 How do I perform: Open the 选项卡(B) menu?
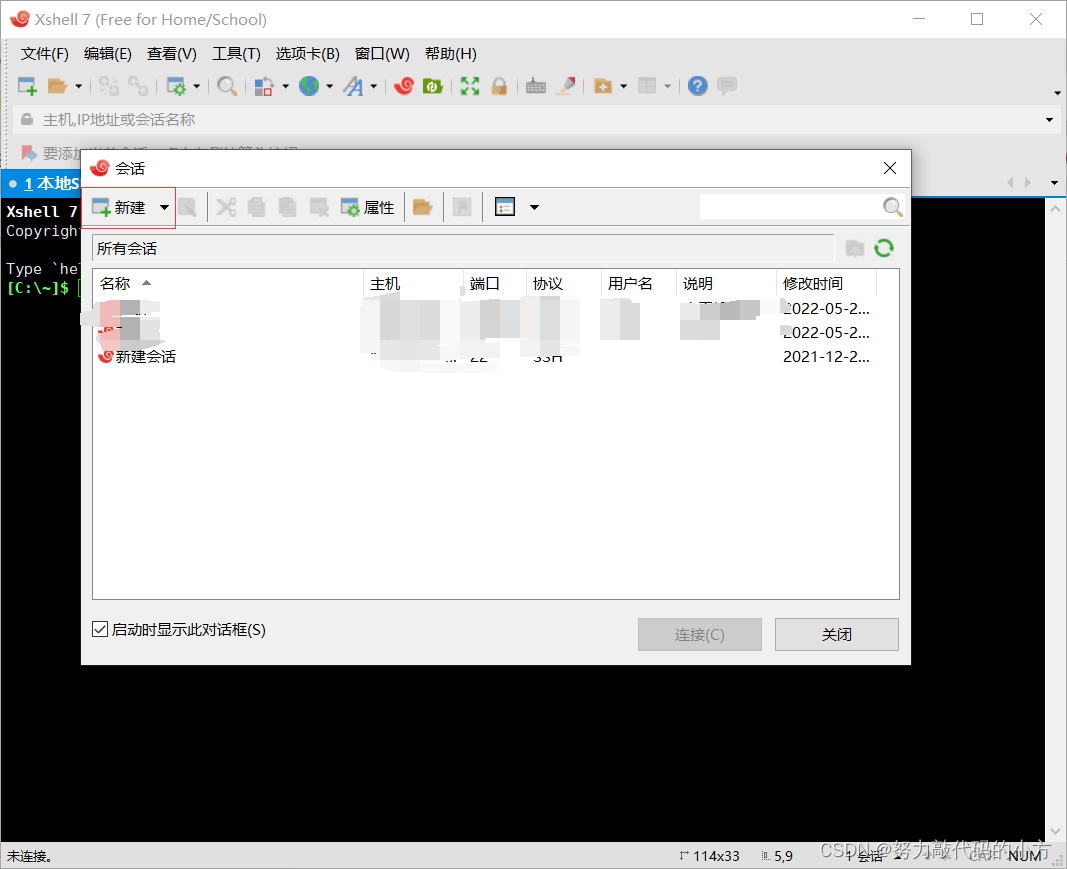pos(308,54)
